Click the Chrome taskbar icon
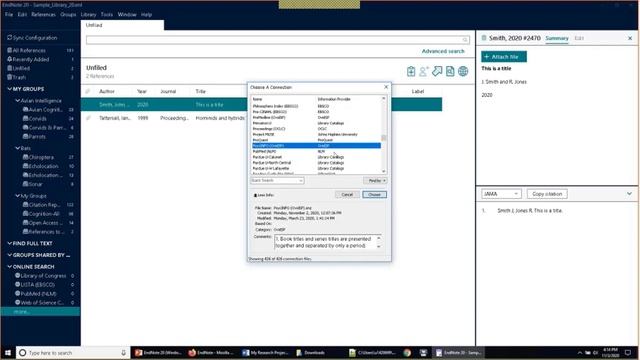Viewport: 640px width, 360px height. point(407,353)
